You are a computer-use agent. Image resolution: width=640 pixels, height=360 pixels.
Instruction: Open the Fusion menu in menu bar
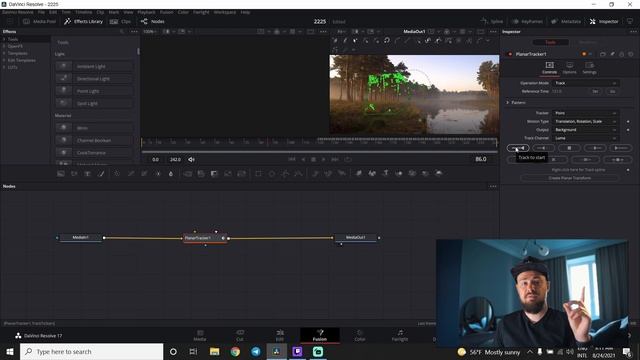pos(166,12)
